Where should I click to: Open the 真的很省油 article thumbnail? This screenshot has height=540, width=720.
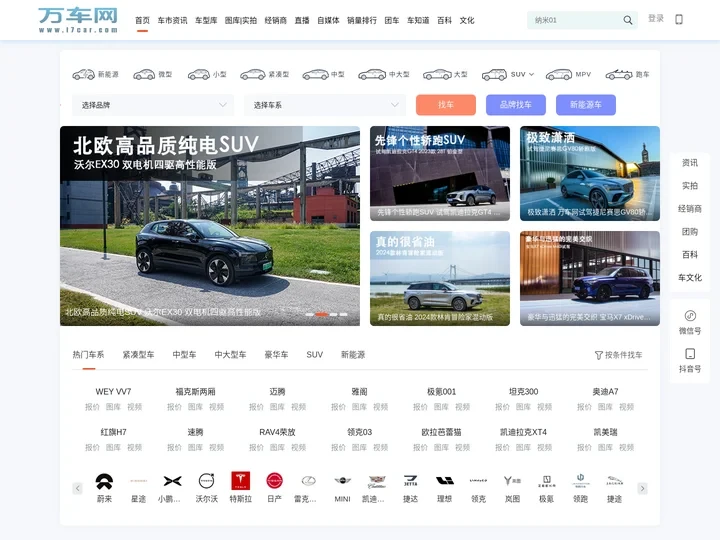tap(440, 278)
